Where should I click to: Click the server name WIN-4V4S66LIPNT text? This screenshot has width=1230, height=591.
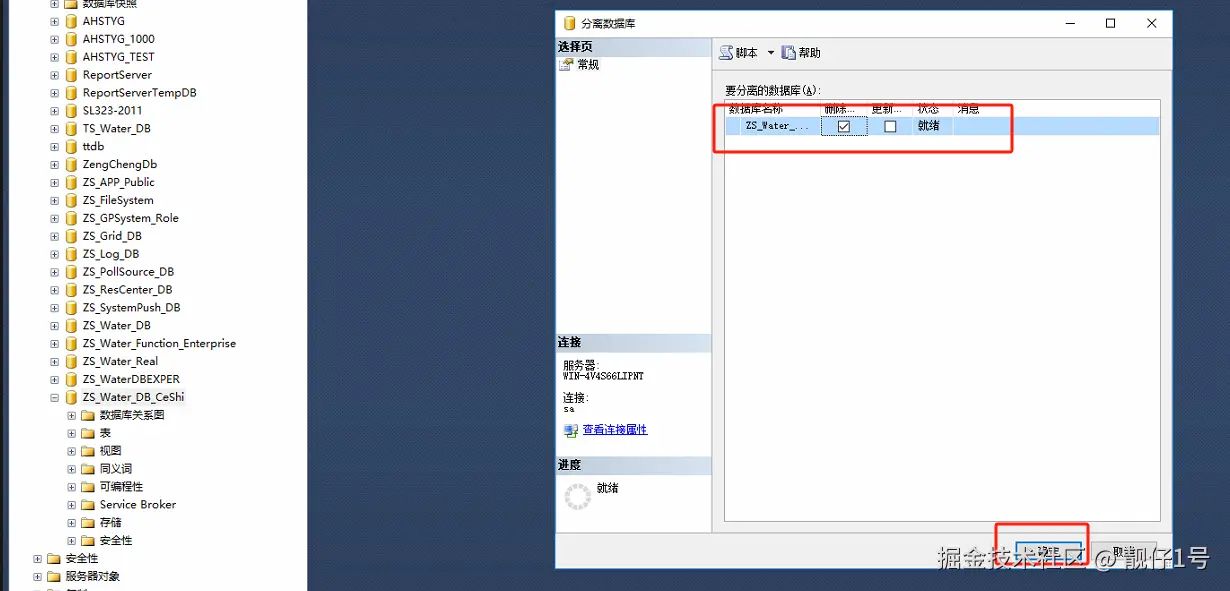[x=604, y=377]
